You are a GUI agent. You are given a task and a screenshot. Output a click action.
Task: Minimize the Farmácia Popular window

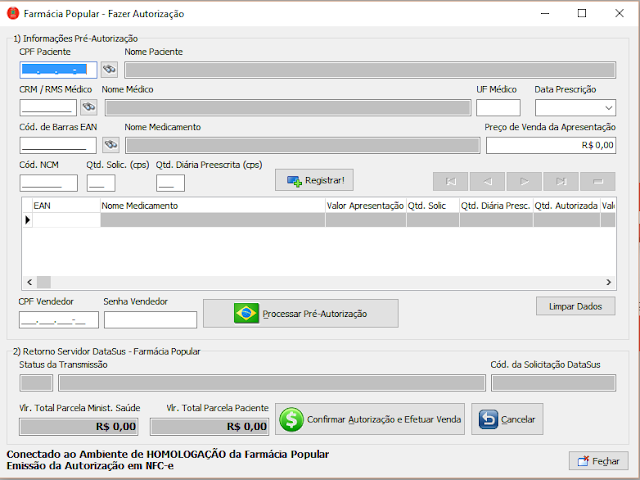544,13
